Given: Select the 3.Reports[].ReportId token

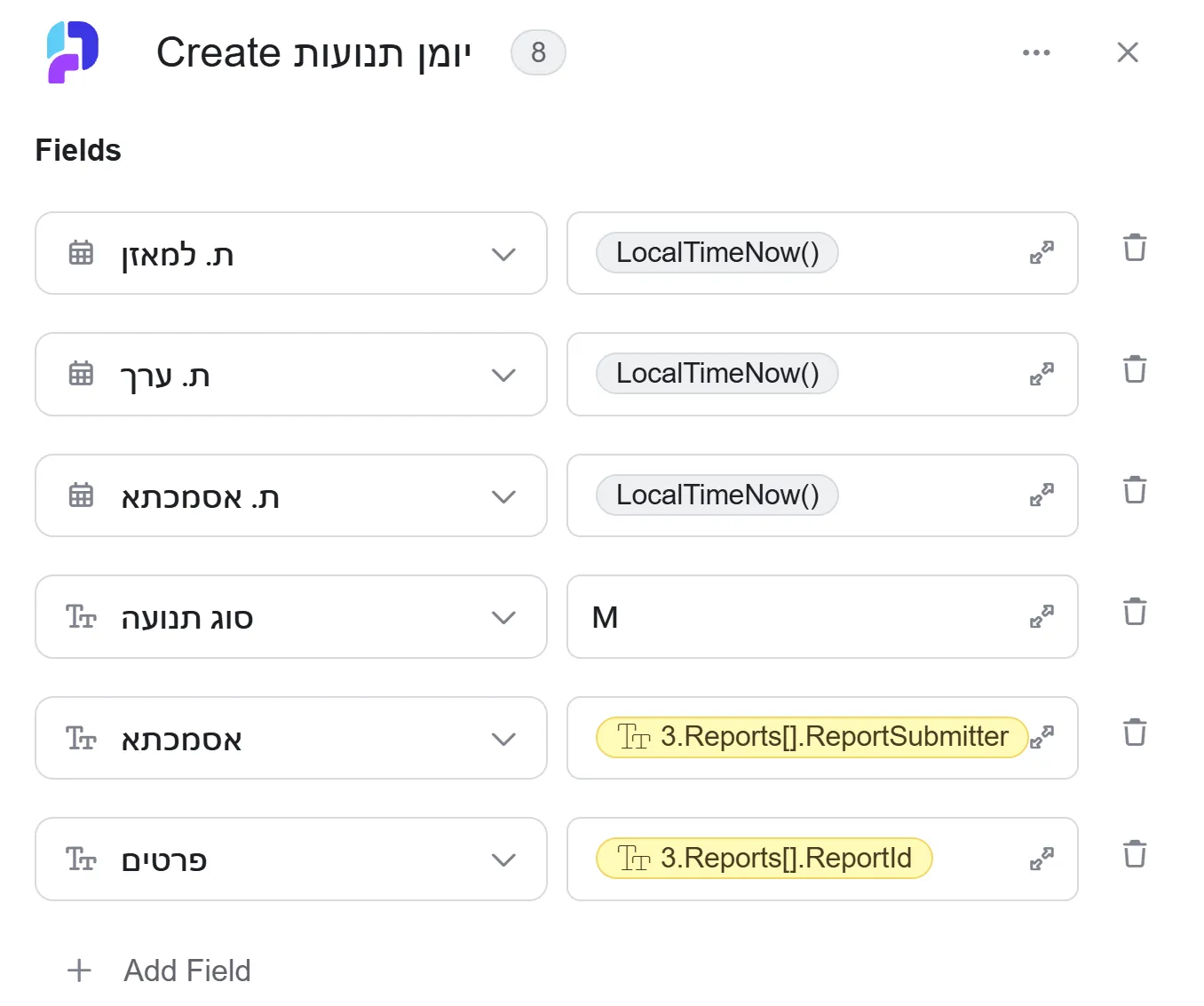Looking at the screenshot, I should [x=764, y=859].
